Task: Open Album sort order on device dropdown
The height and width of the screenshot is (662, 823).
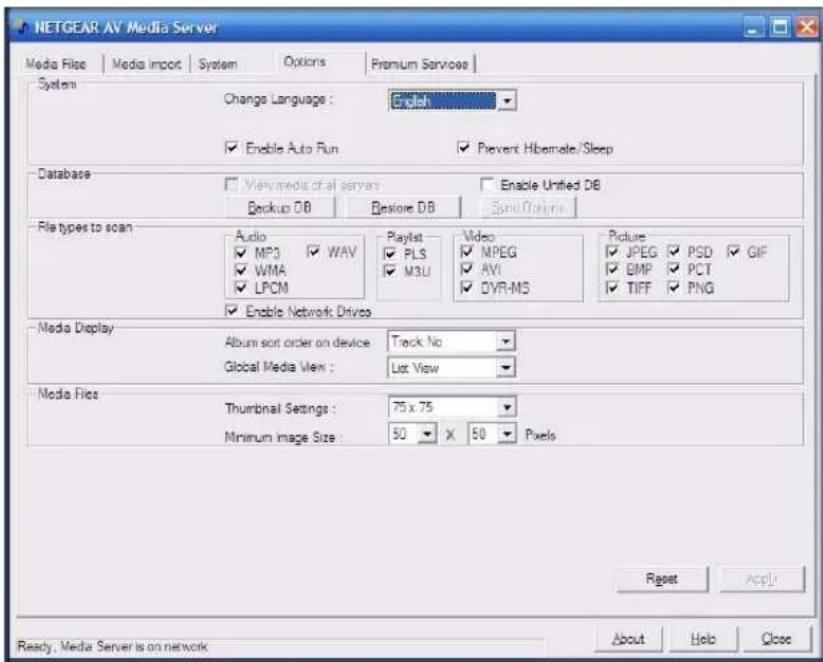Action: click(505, 342)
